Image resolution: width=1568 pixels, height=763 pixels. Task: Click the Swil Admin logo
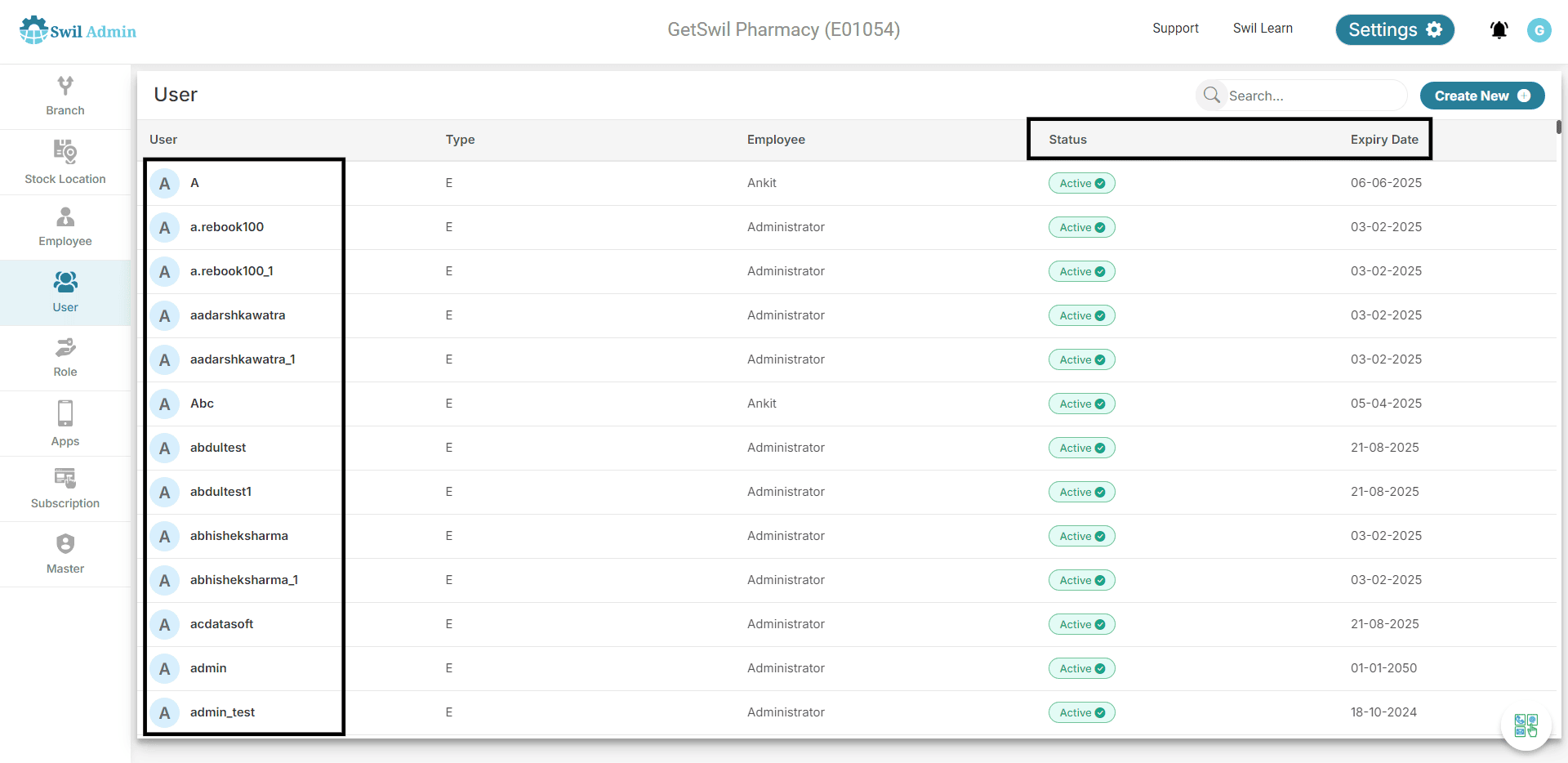[78, 30]
